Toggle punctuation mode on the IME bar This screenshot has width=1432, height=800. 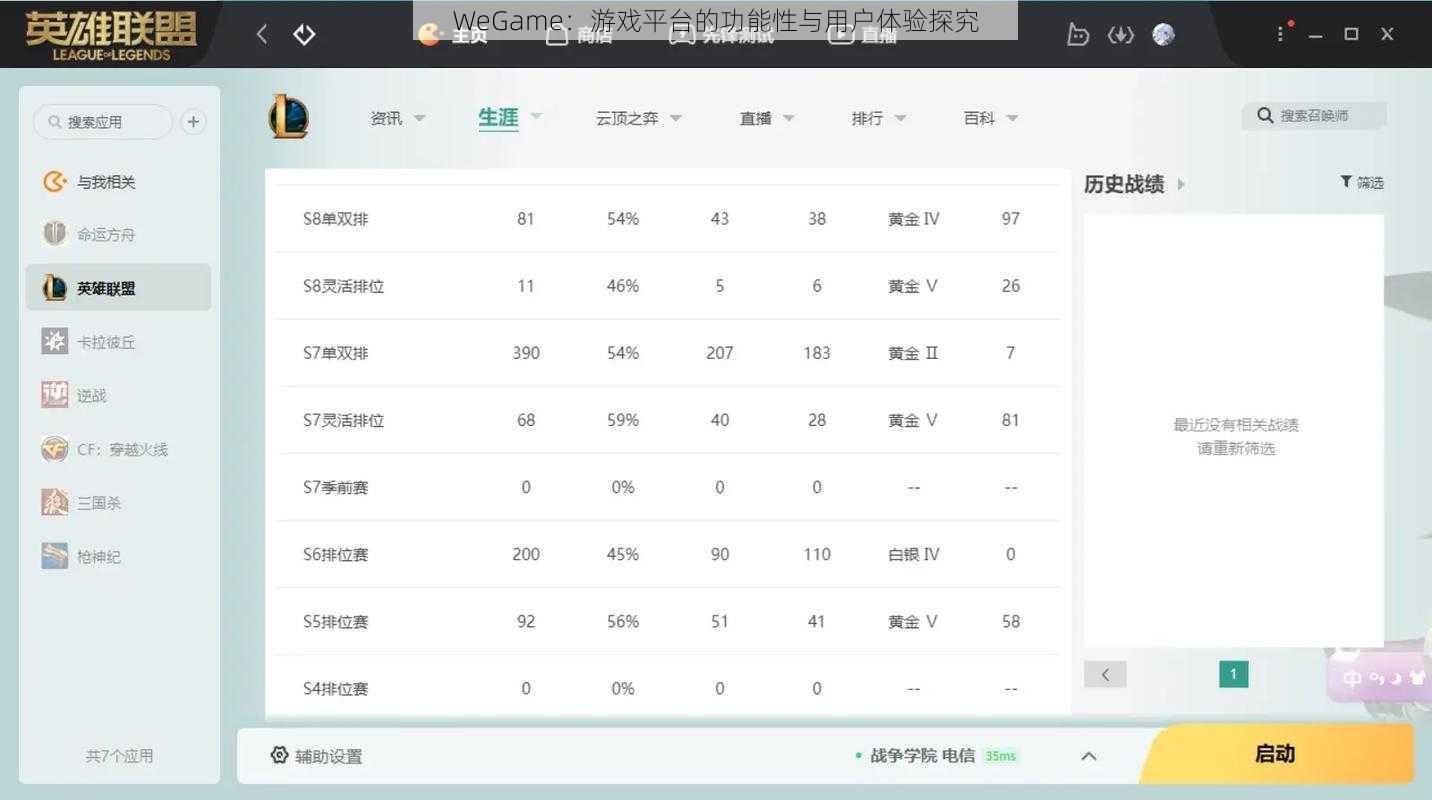click(x=1376, y=679)
